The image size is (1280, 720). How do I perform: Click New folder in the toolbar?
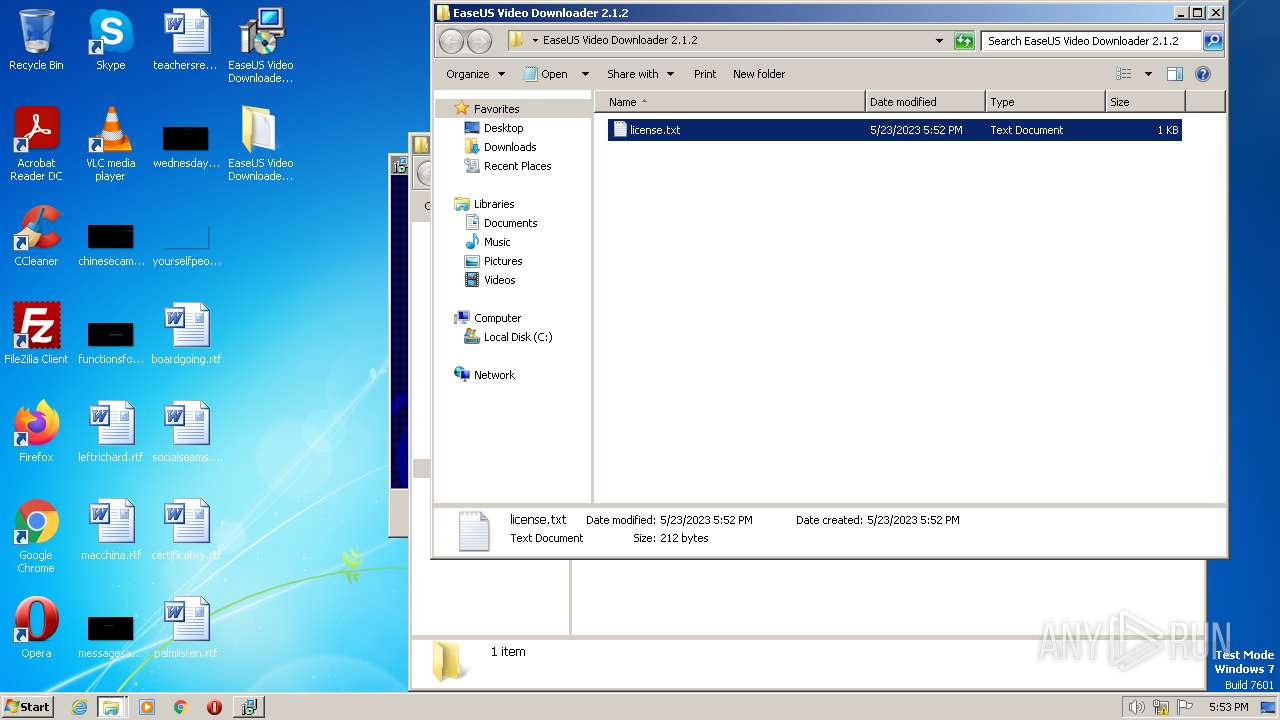click(x=759, y=74)
